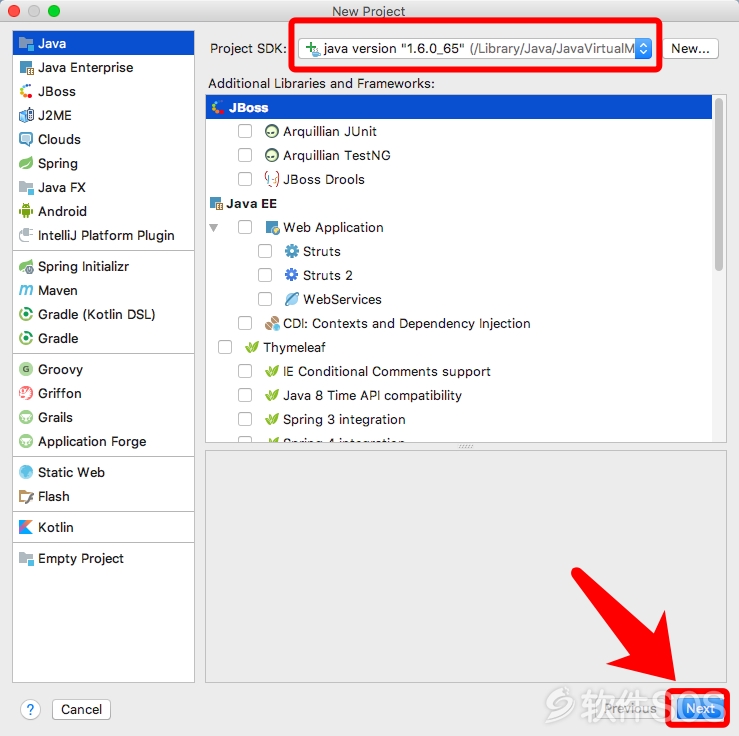Screen dimensions: 739x736
Task: Enable IE Conditional Comments support checkbox
Action: (245, 371)
